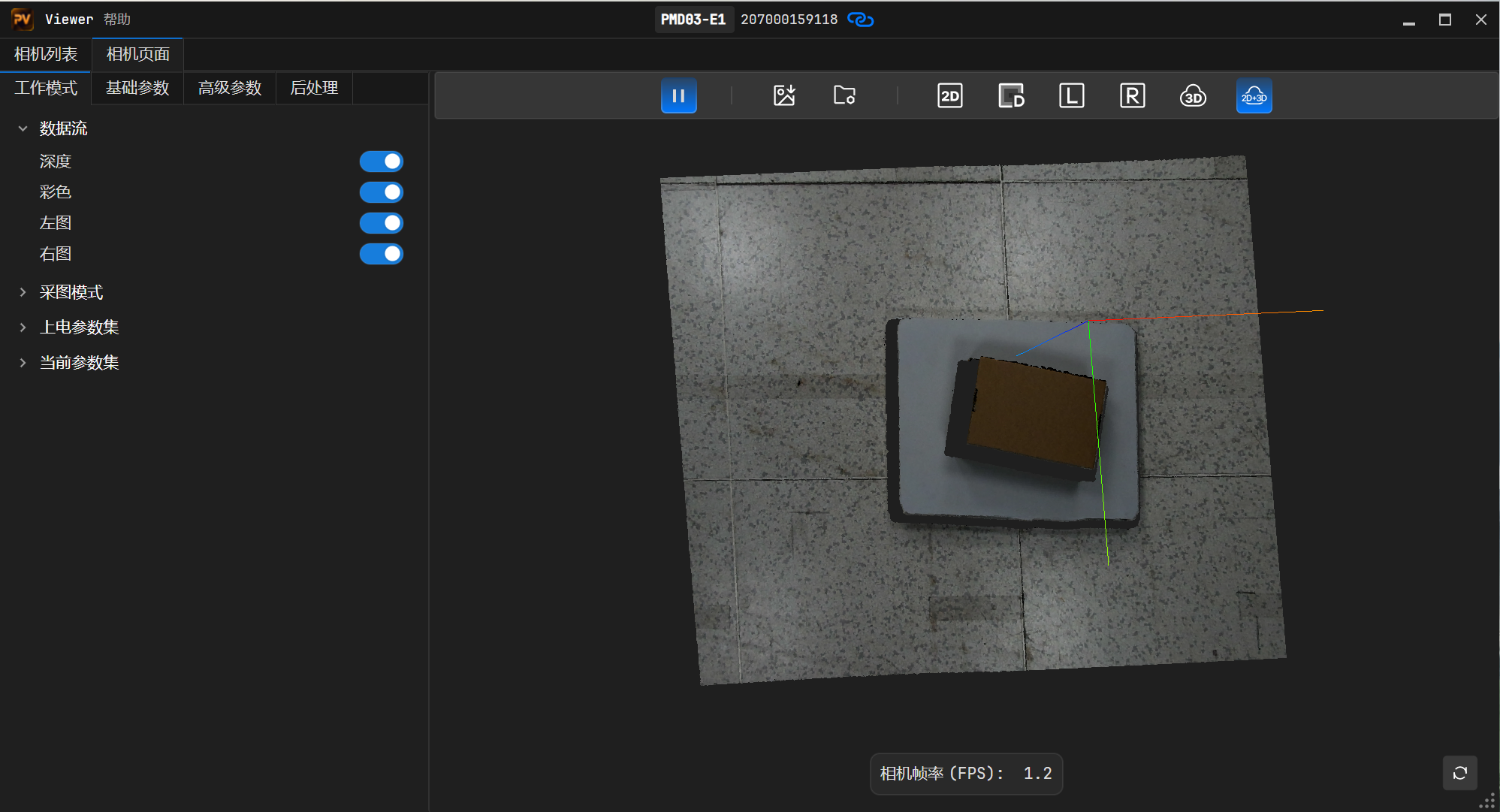
Task: Show the depth image view
Action: click(1011, 96)
